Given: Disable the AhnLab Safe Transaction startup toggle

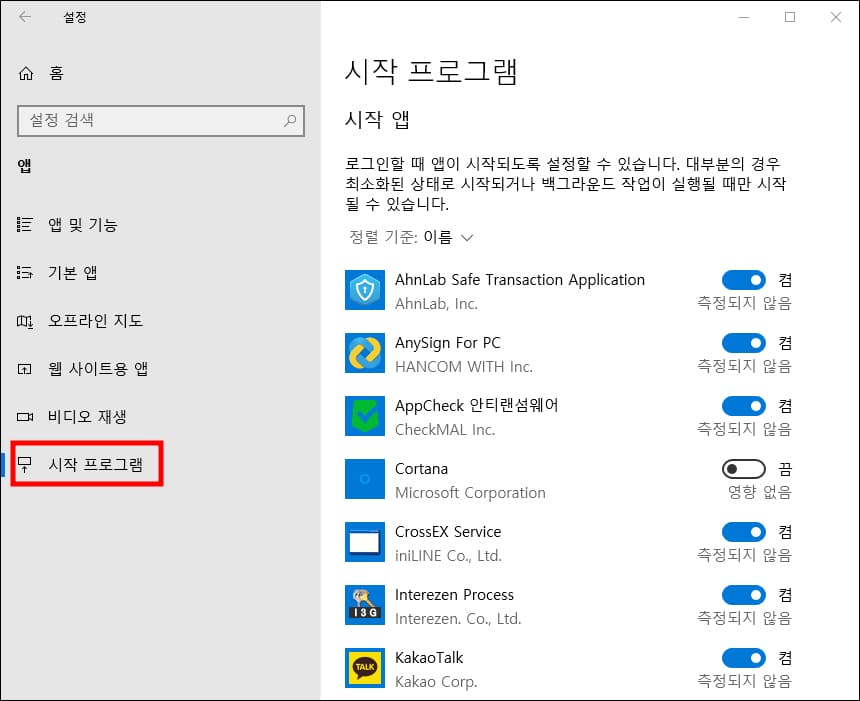Looking at the screenshot, I should (x=743, y=279).
